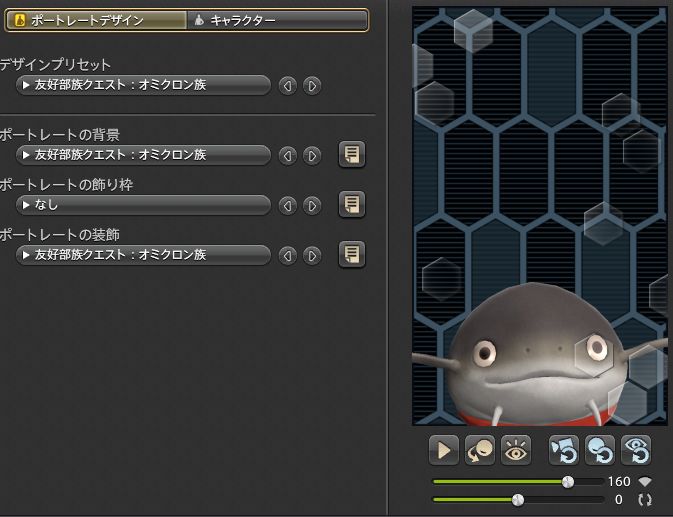Viewport: 673px width, 517px height.
Task: Reset eye gaze direction icon
Action: click(636, 450)
